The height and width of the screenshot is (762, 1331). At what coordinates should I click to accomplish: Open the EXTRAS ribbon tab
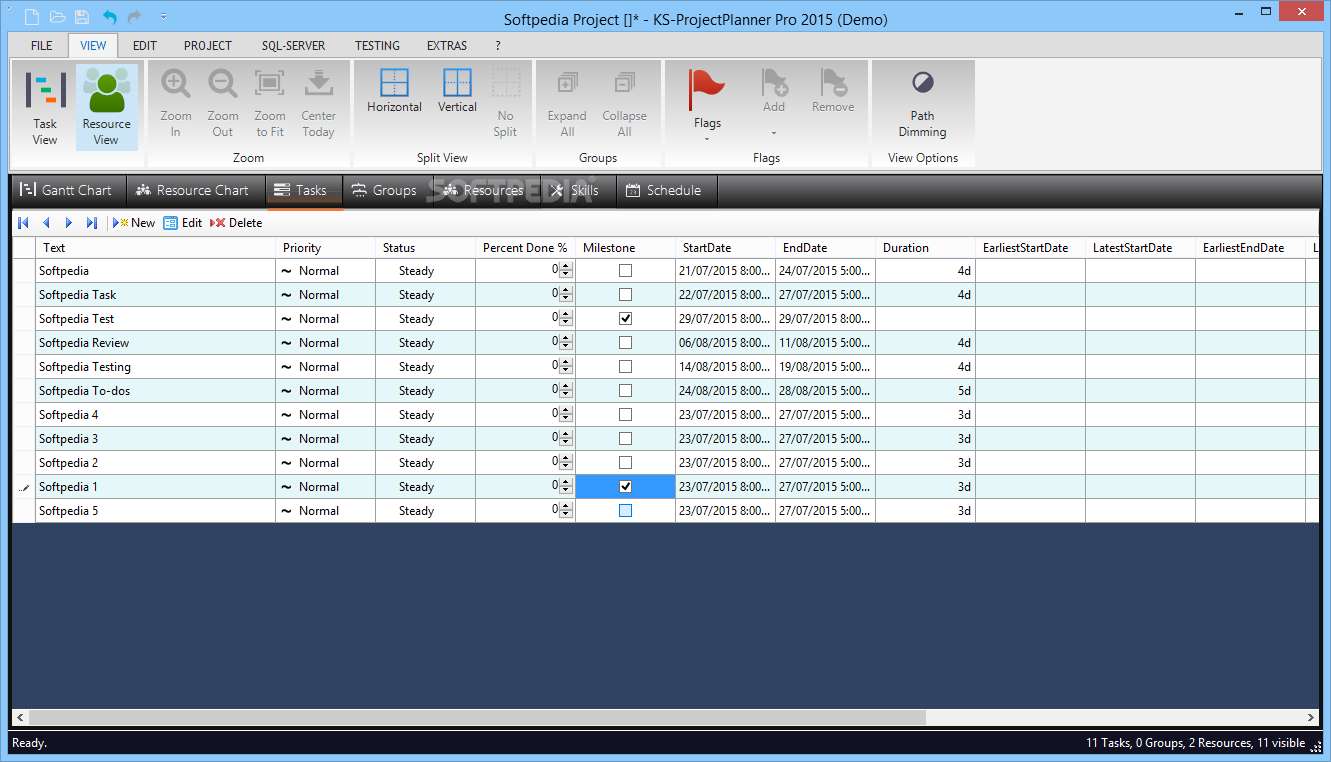click(x=447, y=46)
